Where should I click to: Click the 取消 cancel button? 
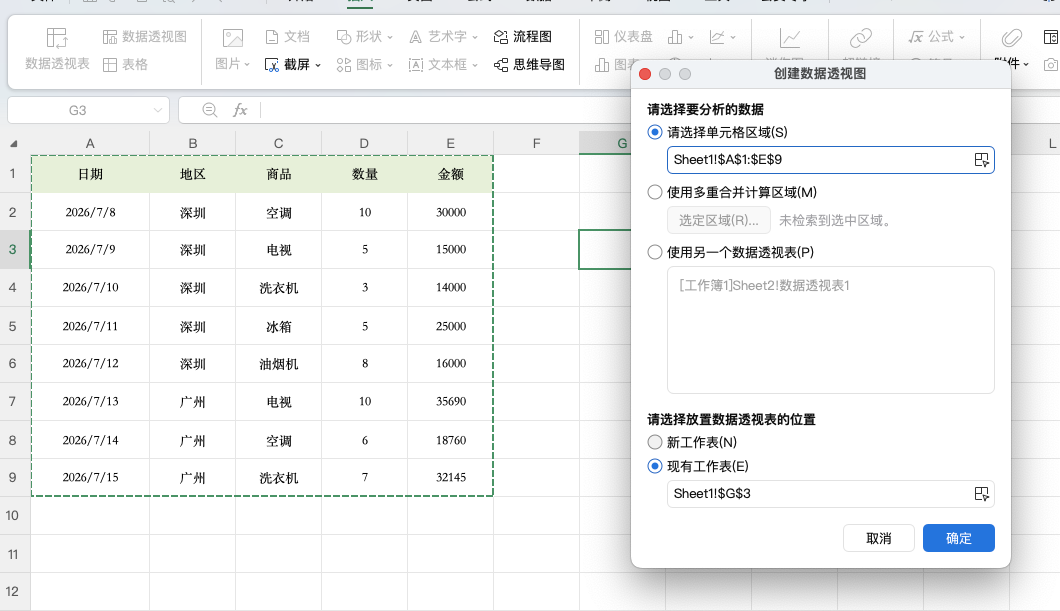tap(879, 538)
